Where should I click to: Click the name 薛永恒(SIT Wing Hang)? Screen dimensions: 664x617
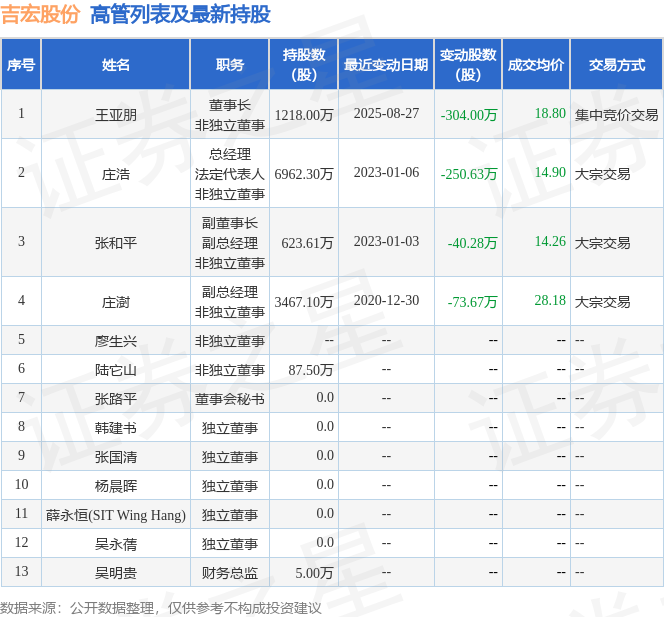(116, 515)
